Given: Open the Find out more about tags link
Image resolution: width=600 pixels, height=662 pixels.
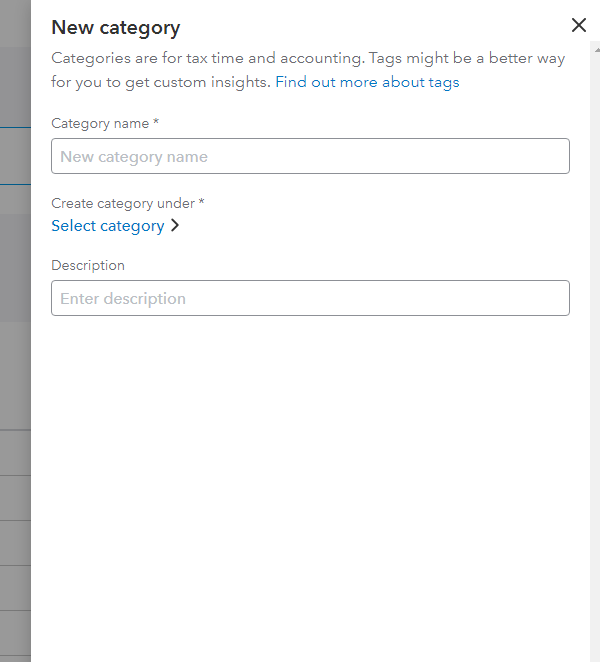Looking at the screenshot, I should coord(367,82).
